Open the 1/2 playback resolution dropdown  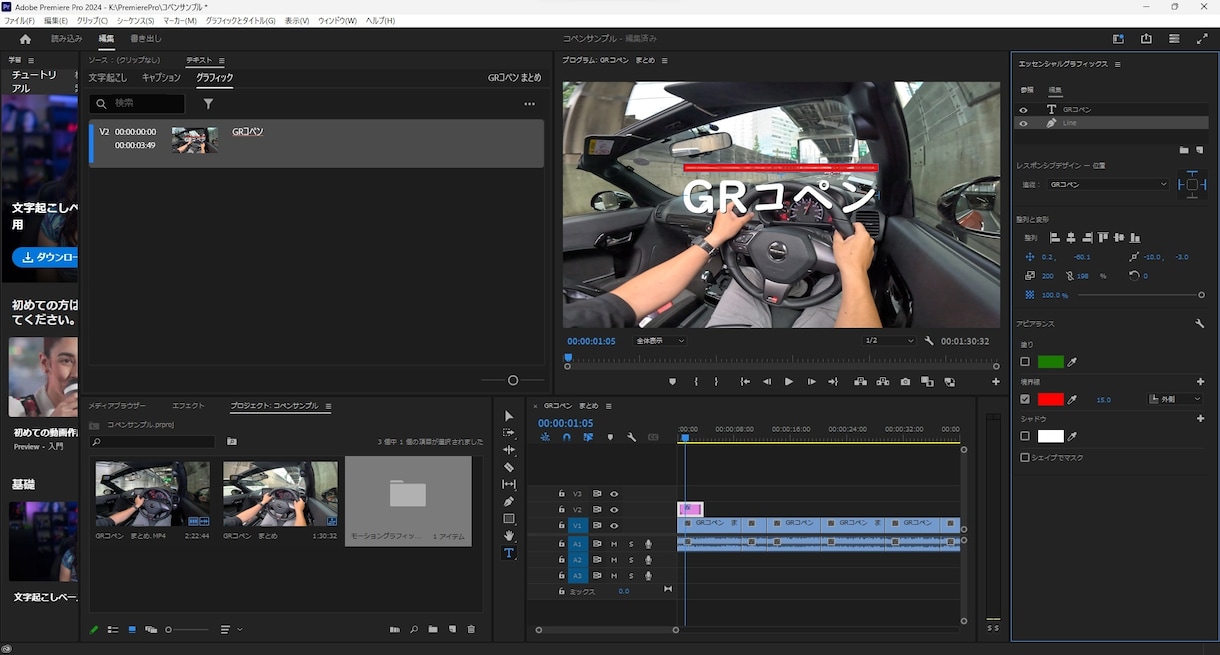(889, 341)
